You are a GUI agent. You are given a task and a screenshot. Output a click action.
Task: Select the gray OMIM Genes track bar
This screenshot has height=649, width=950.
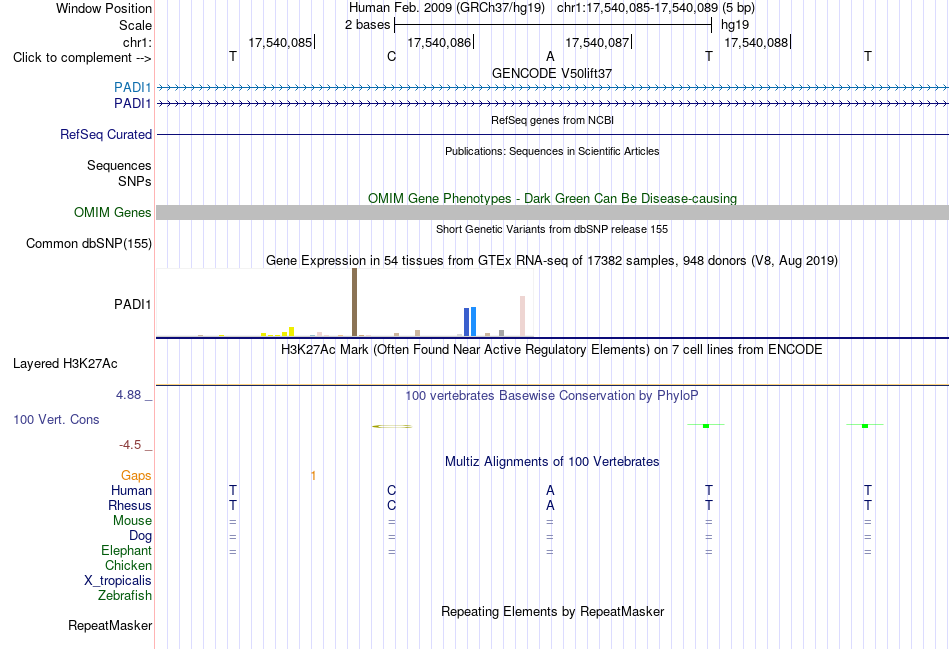point(553,212)
